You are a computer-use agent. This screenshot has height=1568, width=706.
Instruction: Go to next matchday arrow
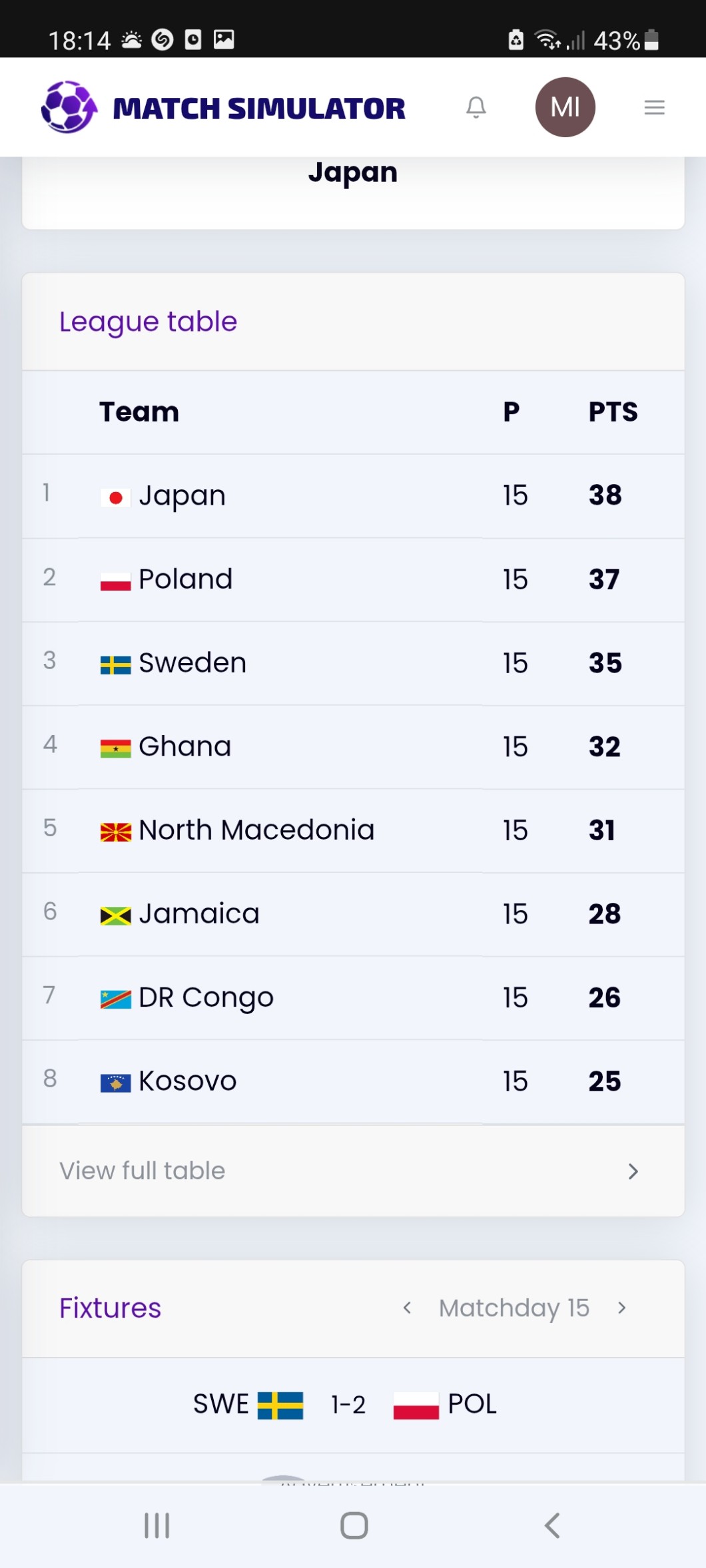click(621, 1308)
